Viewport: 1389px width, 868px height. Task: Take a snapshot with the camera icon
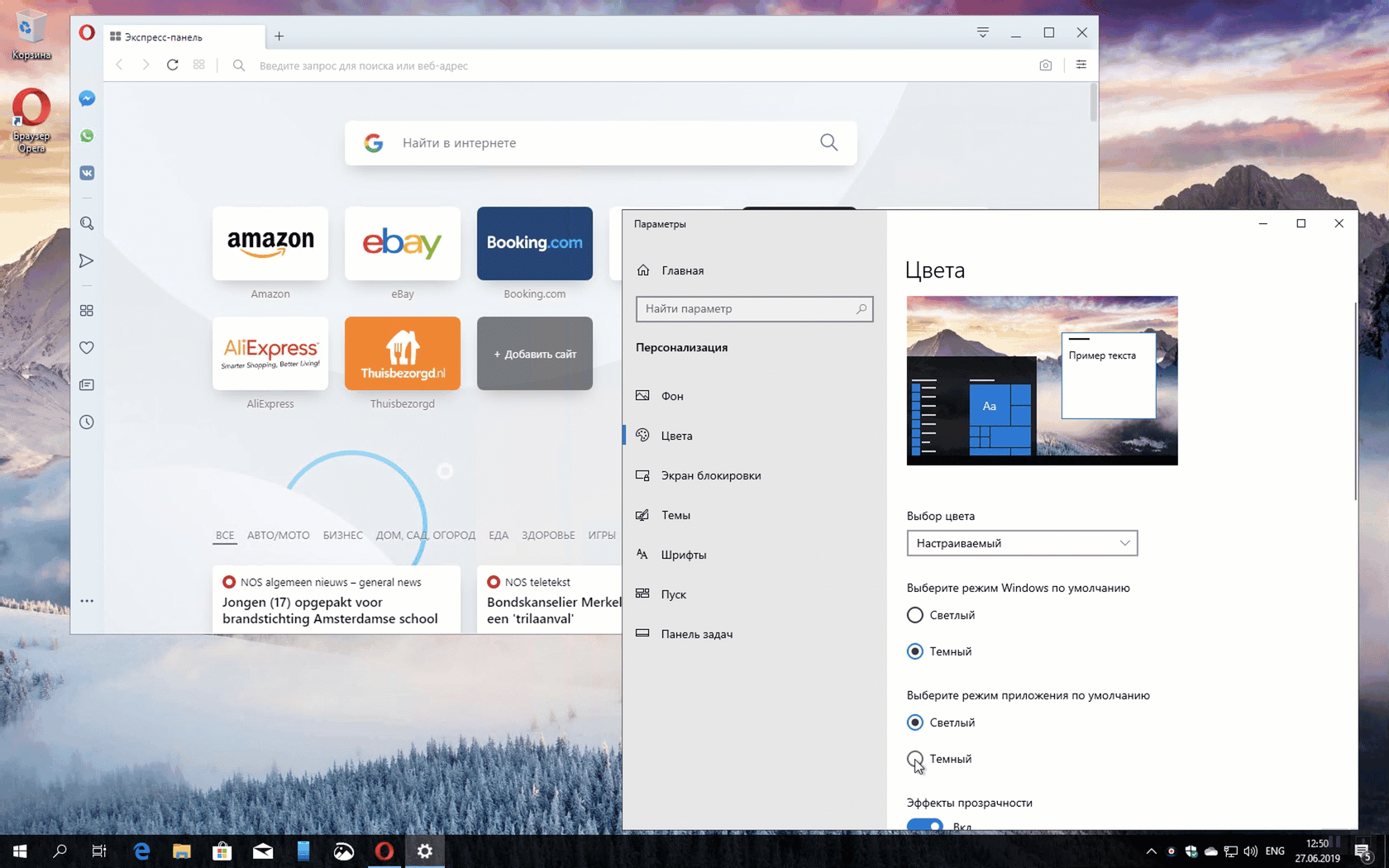(1045, 64)
